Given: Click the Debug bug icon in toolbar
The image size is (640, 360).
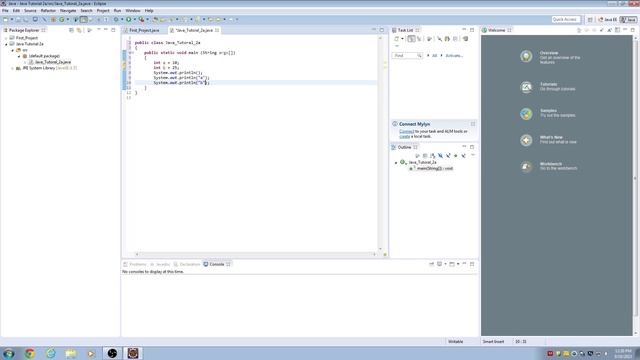Looking at the screenshot, I should coord(116,19).
